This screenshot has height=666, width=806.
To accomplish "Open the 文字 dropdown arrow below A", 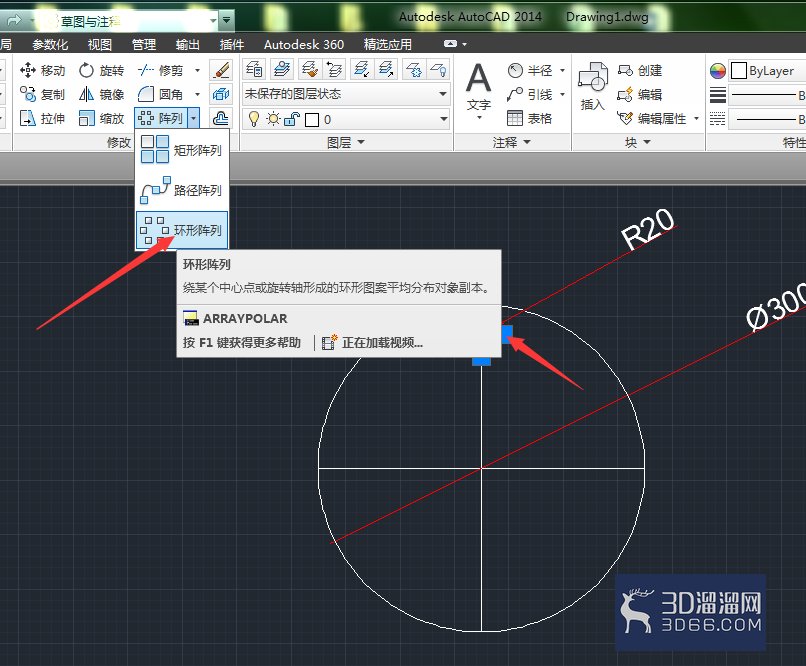I will point(479,118).
